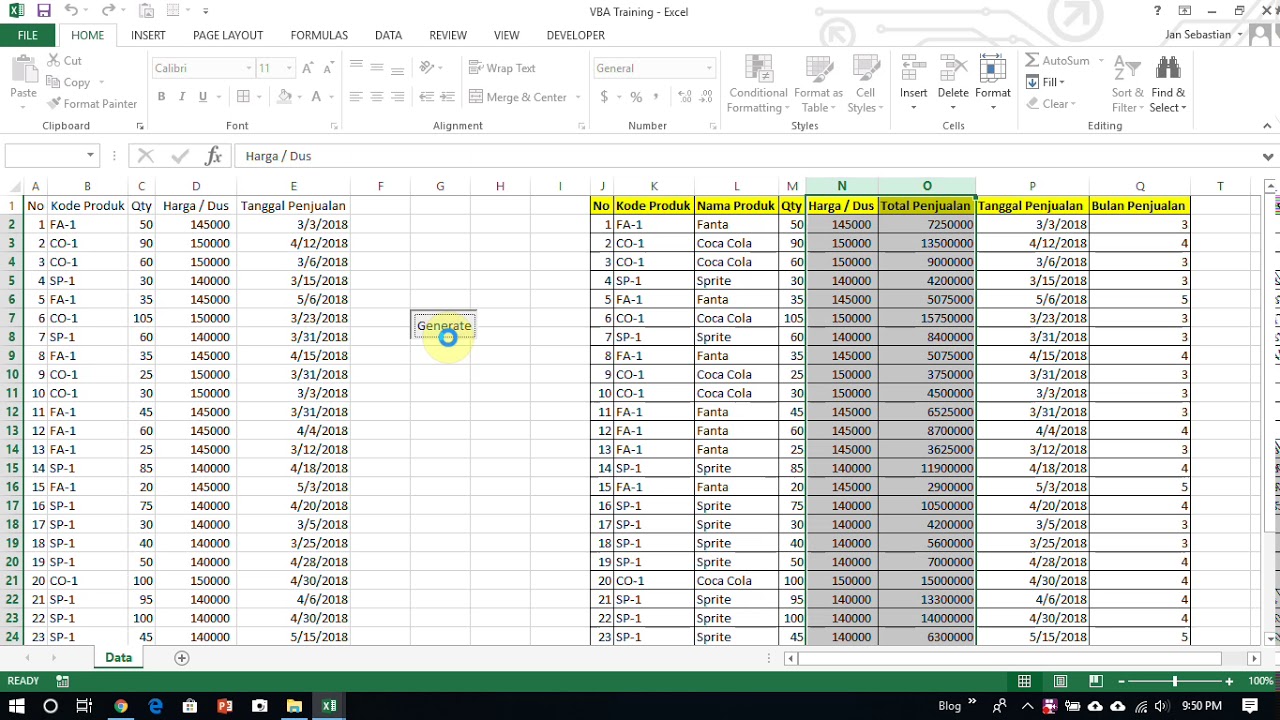The width and height of the screenshot is (1280, 720).
Task: Open the font size dropdown
Action: point(289,68)
